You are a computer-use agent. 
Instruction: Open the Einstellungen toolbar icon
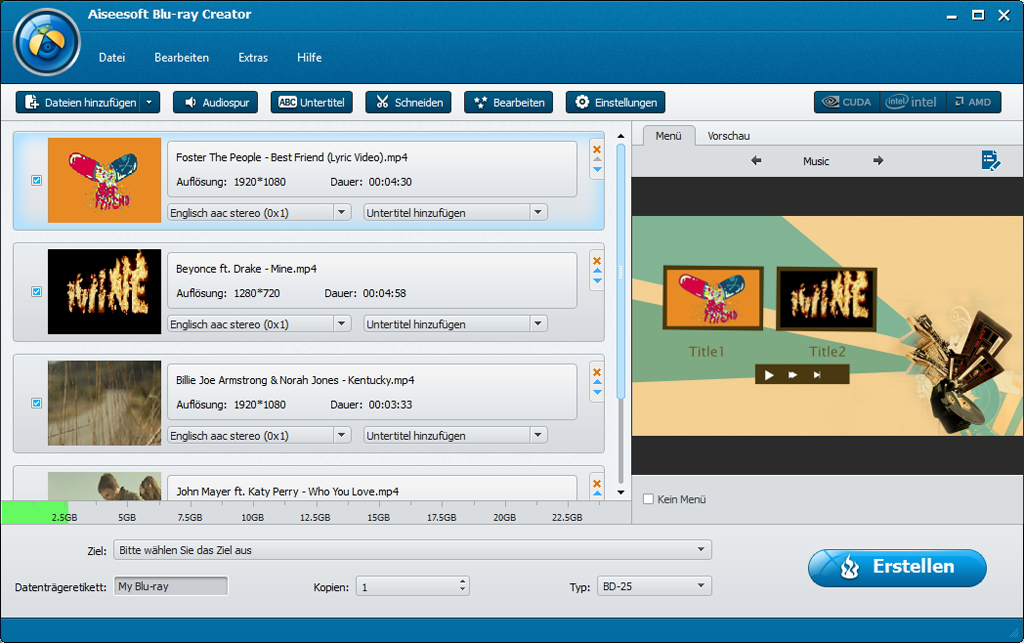(616, 101)
